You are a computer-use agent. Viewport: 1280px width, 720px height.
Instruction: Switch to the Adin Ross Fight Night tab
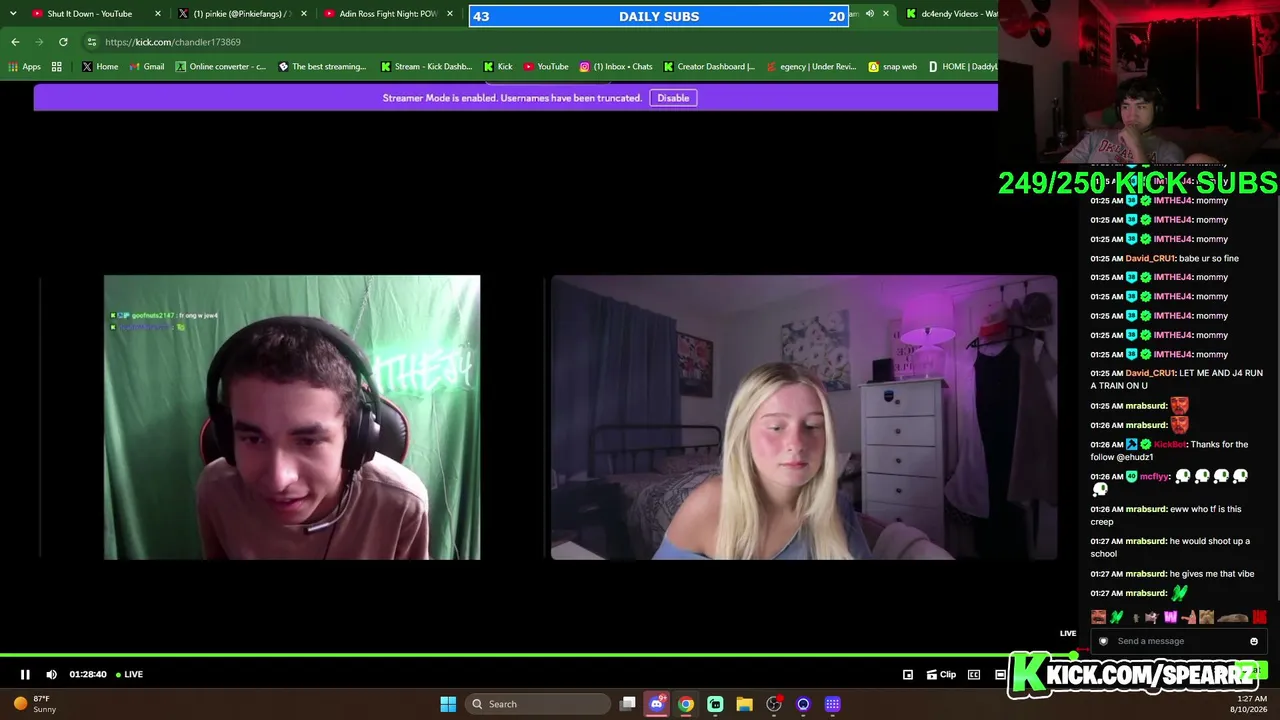click(x=387, y=14)
